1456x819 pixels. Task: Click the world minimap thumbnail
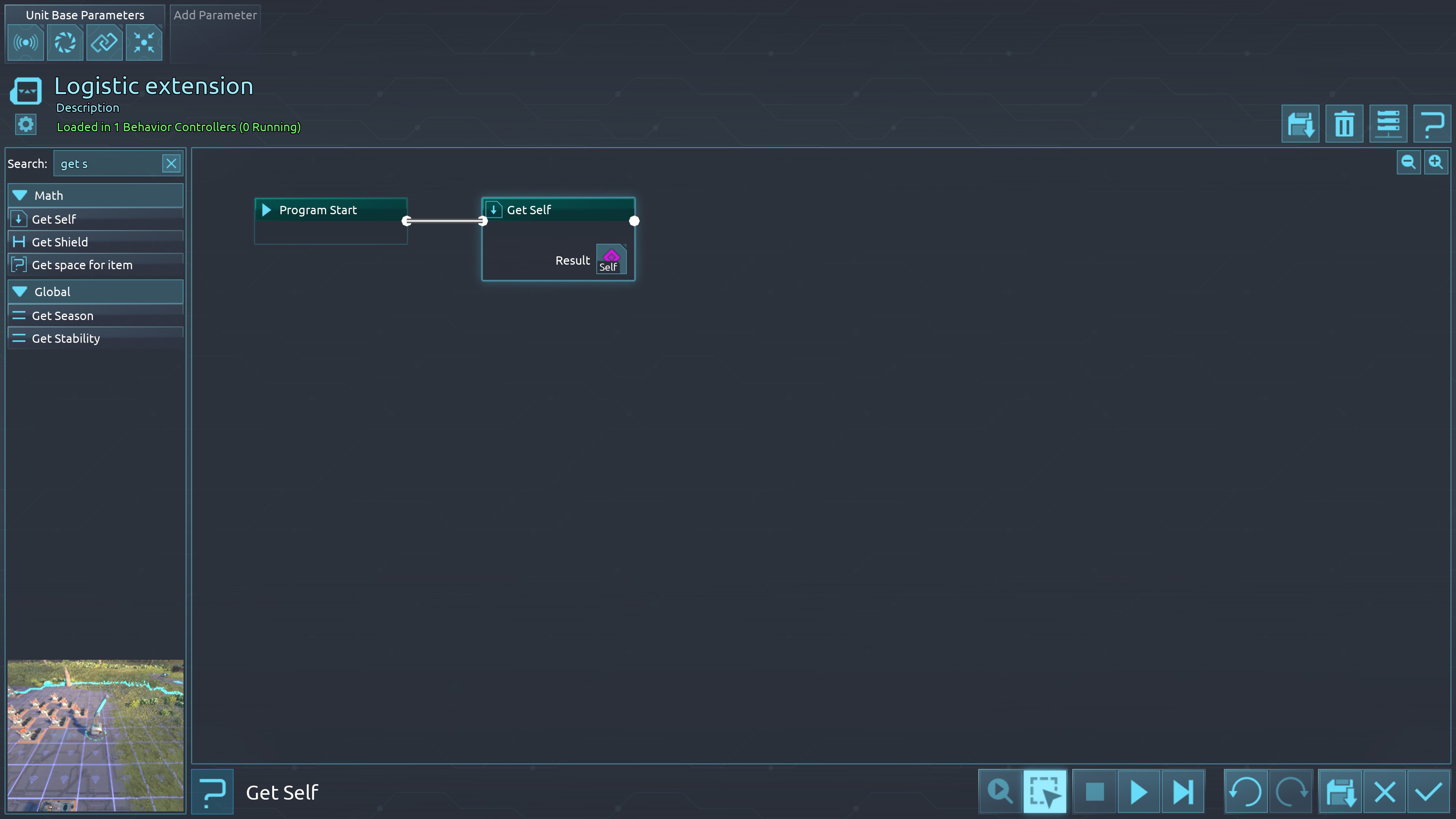(95, 735)
